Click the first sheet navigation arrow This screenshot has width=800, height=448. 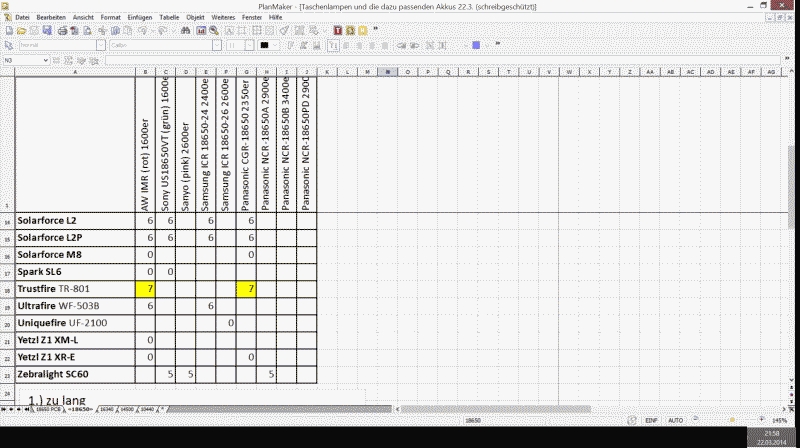[4, 409]
